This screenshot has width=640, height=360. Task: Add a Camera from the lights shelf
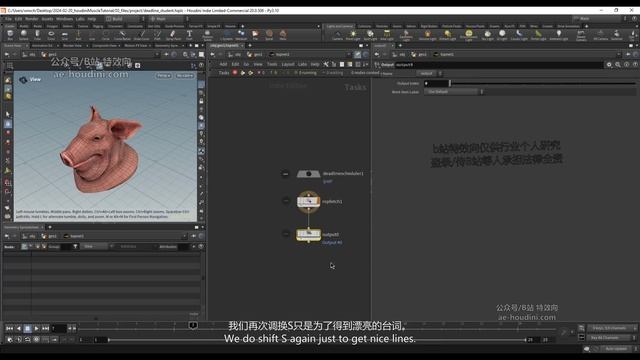point(337,35)
